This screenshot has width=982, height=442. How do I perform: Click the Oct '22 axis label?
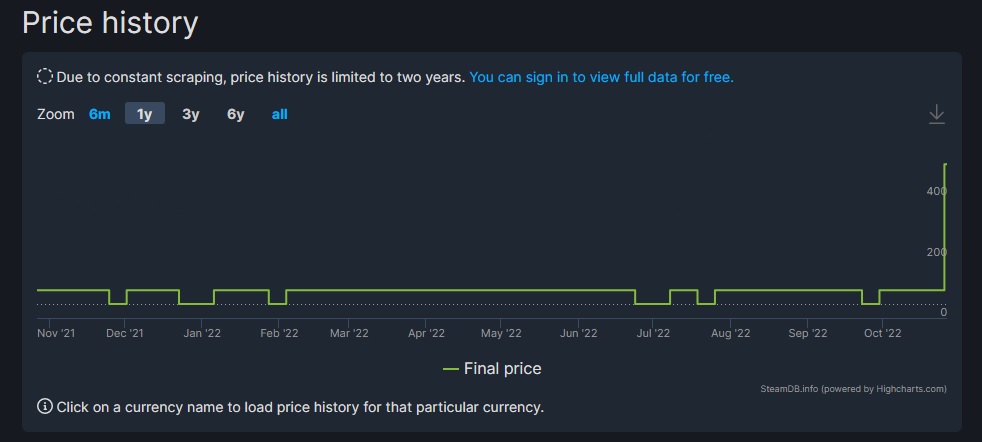(882, 333)
